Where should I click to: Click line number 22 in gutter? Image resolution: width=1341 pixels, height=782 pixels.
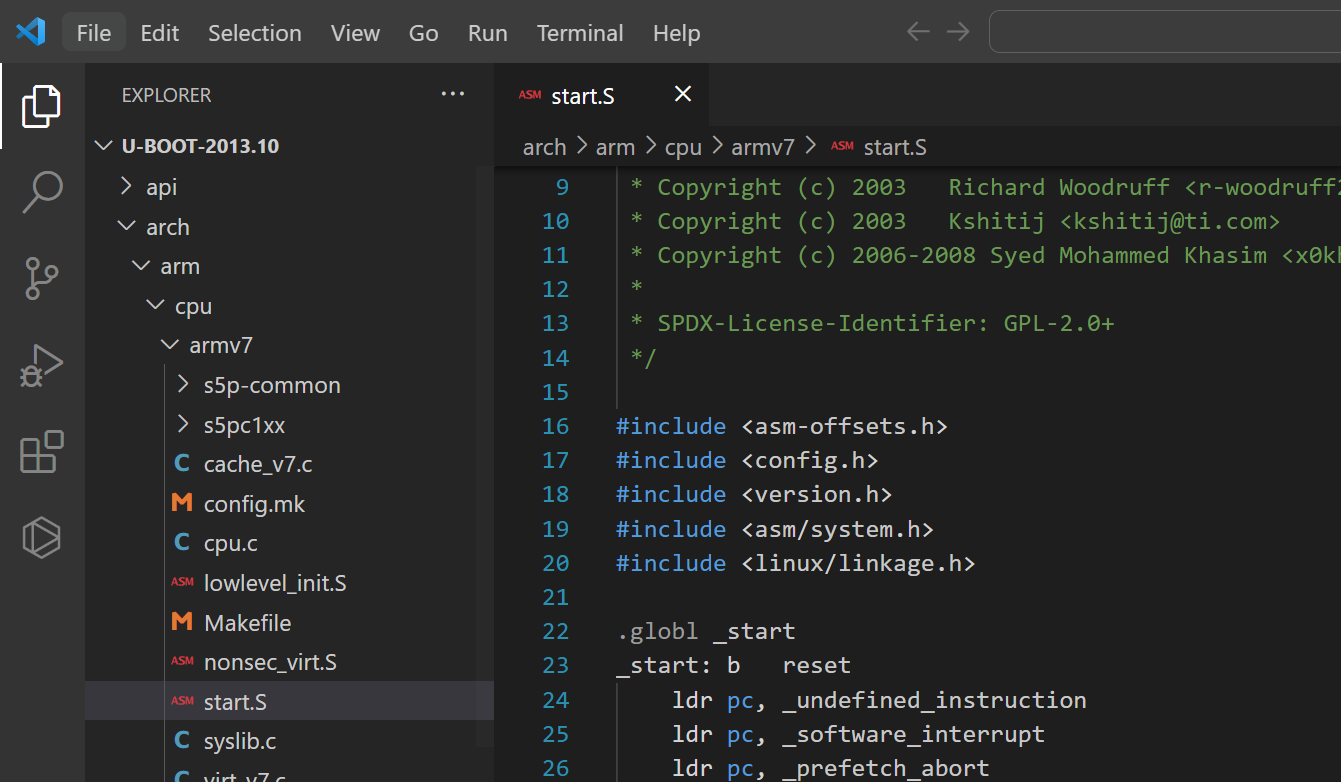[556, 631]
